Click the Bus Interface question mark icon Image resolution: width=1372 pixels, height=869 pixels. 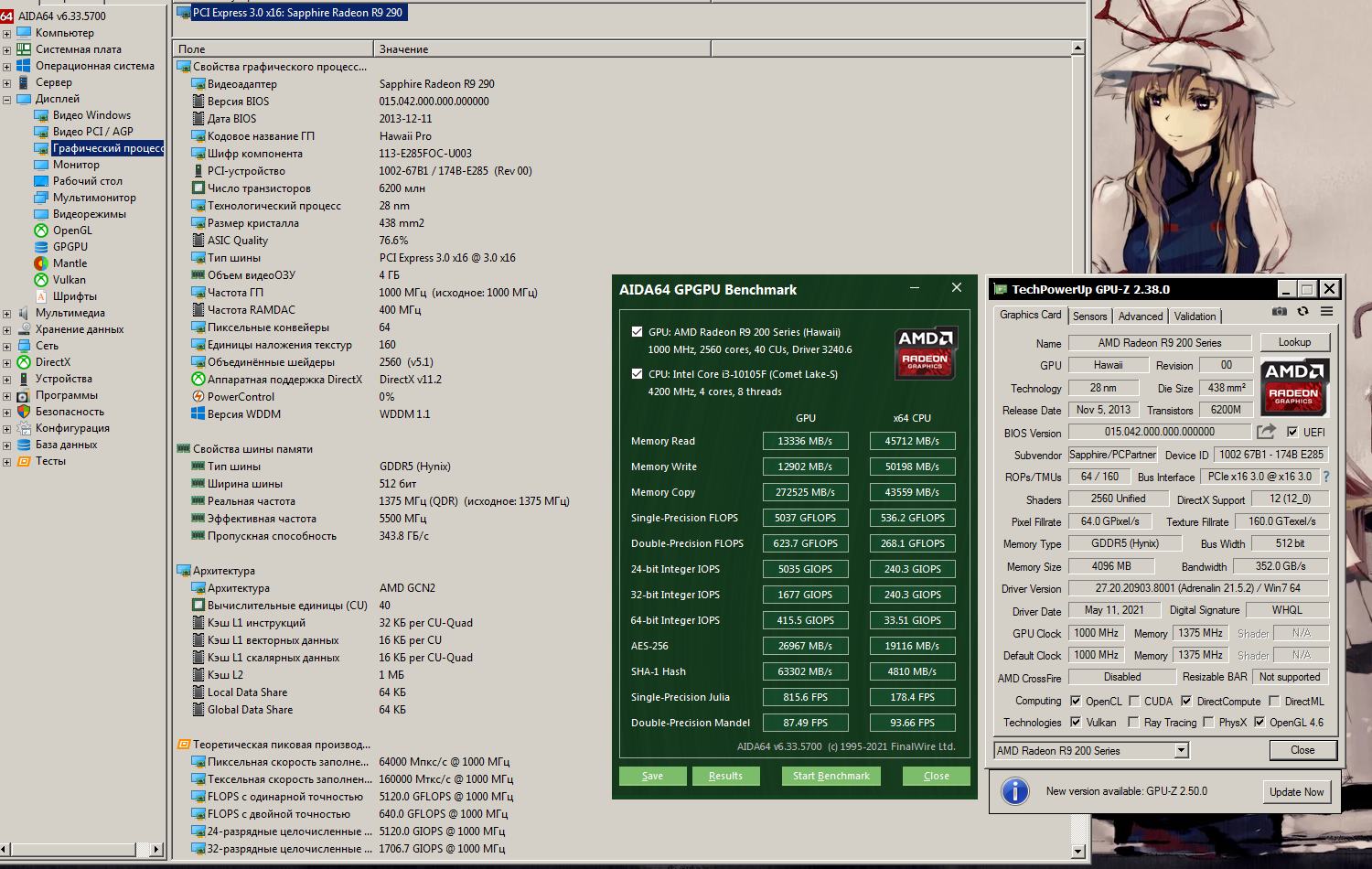tap(1326, 477)
